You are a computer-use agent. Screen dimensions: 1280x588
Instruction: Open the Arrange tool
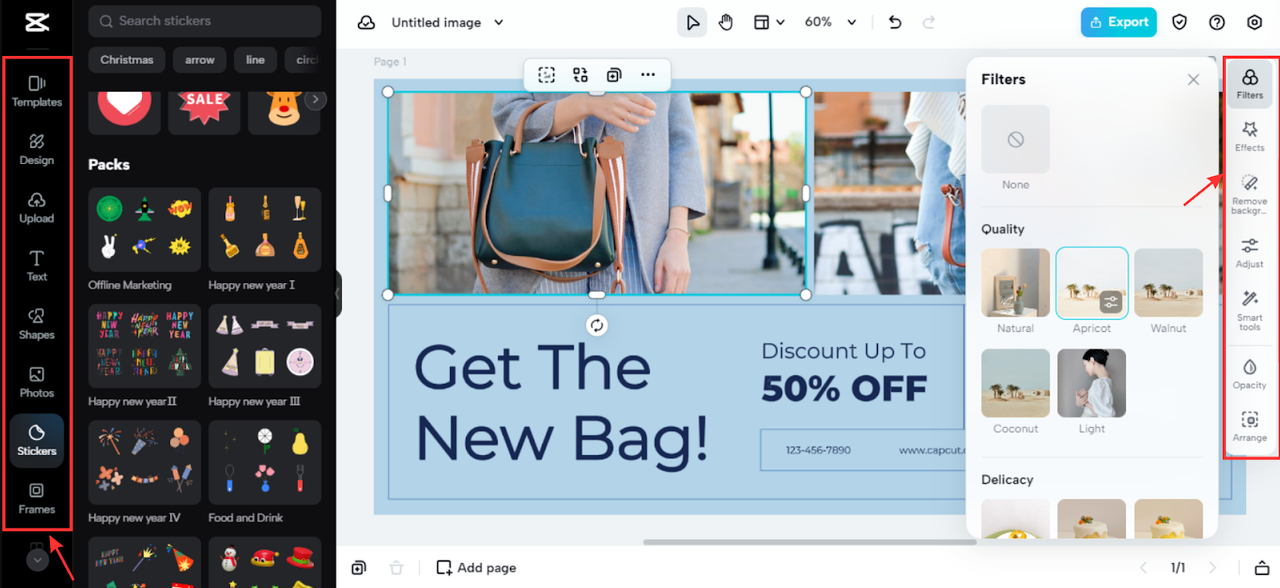click(x=1250, y=426)
